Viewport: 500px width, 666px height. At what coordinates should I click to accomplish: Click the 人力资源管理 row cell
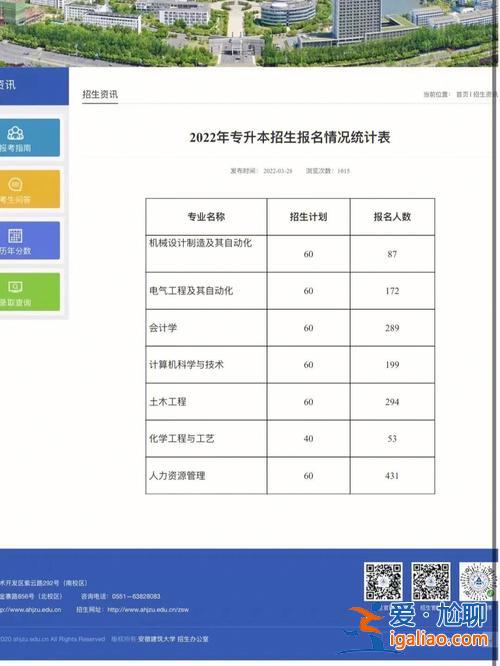coord(206,476)
